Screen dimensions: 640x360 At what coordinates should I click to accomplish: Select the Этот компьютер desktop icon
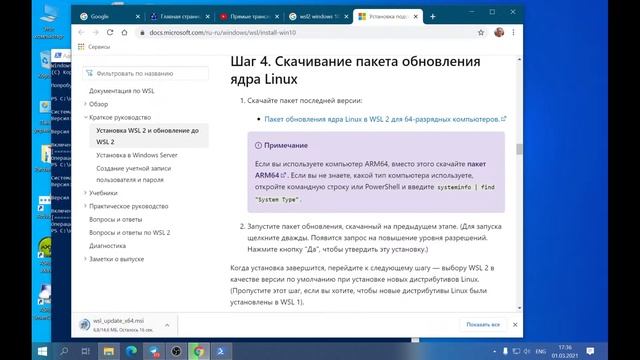point(49,22)
